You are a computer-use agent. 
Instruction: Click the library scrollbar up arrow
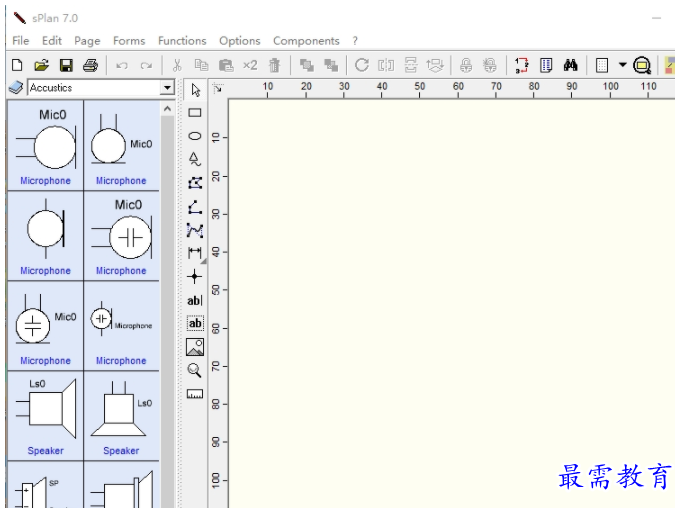tap(167, 109)
